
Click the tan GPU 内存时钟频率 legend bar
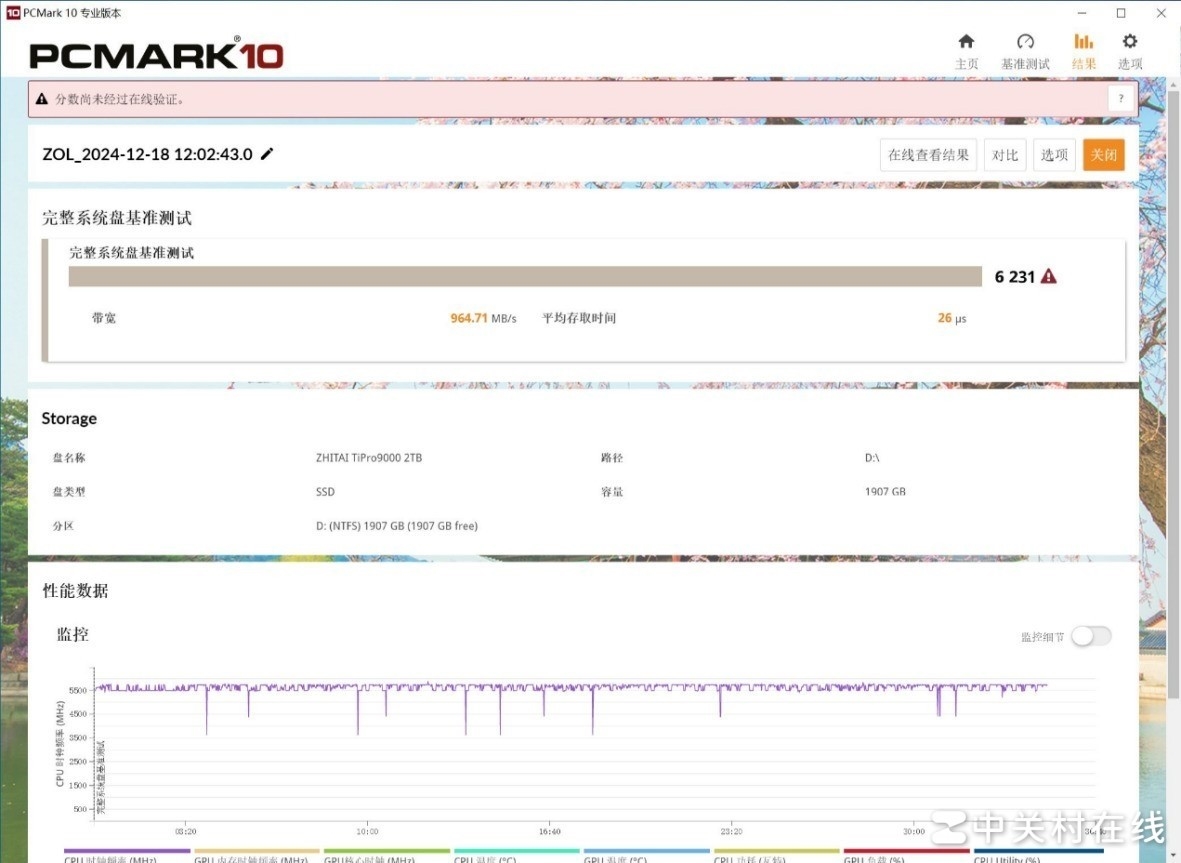pos(257,851)
